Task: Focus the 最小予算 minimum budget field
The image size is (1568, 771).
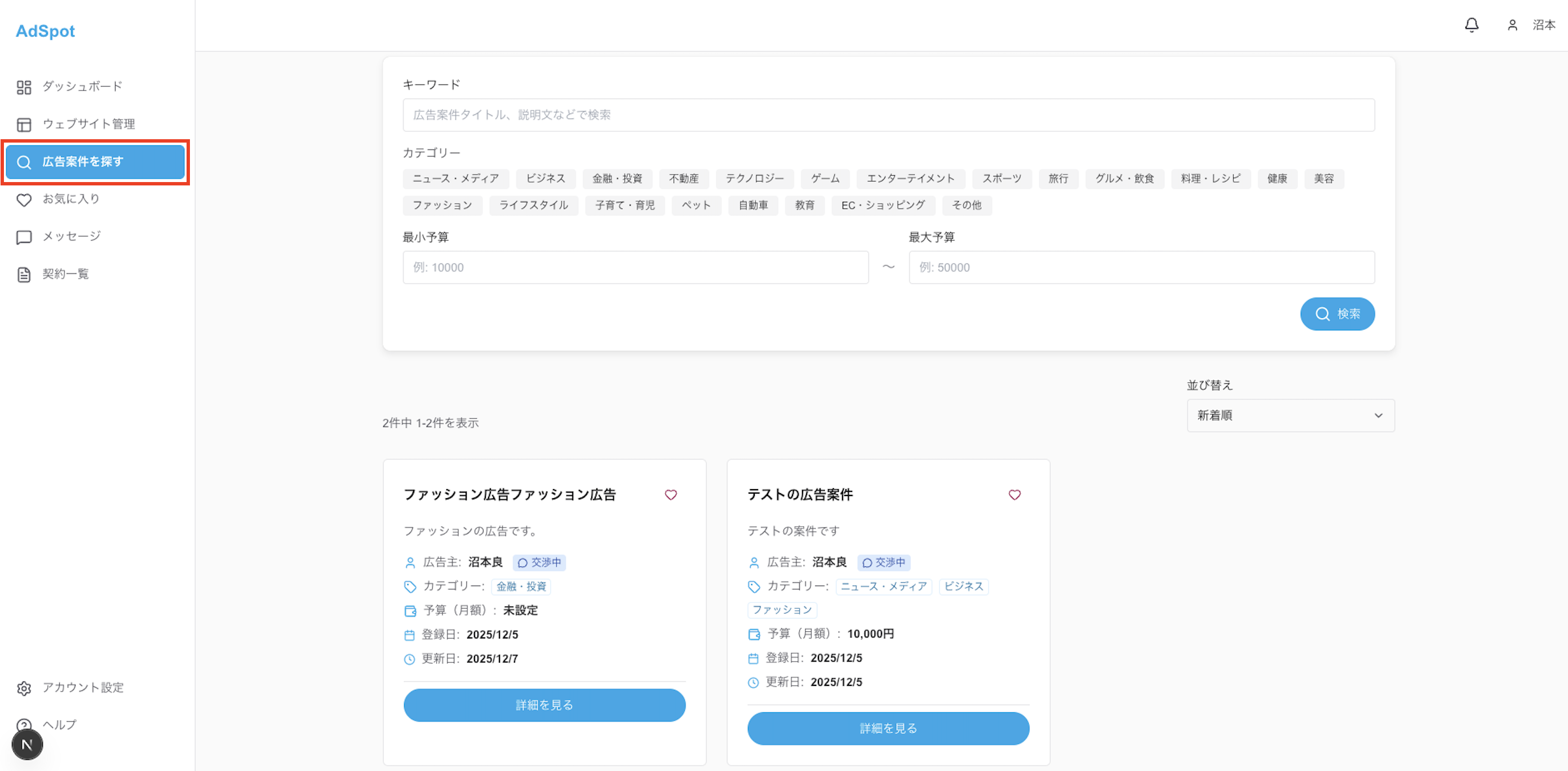Action: pos(635,268)
